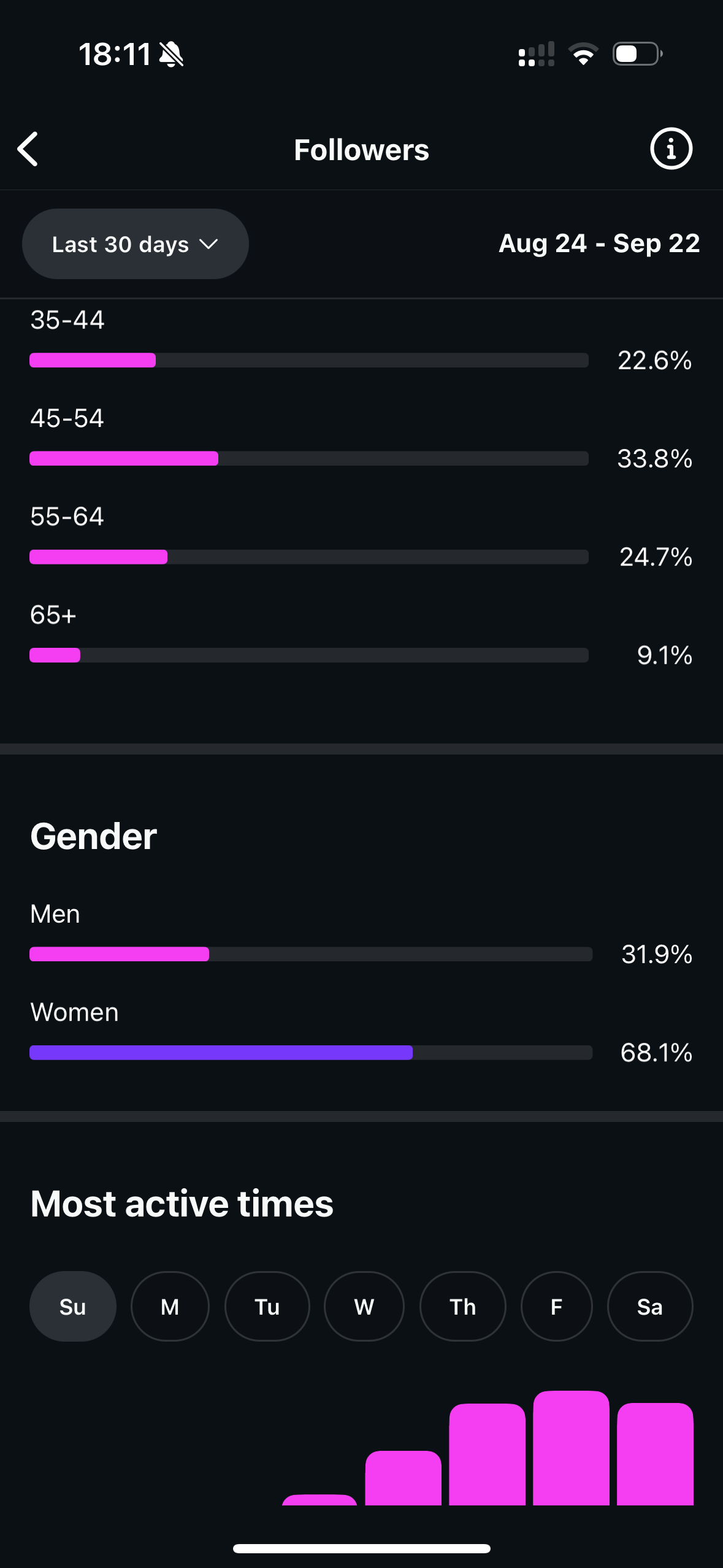Tap the silent mode bell icon
The width and height of the screenshot is (723, 1568).
(171, 55)
